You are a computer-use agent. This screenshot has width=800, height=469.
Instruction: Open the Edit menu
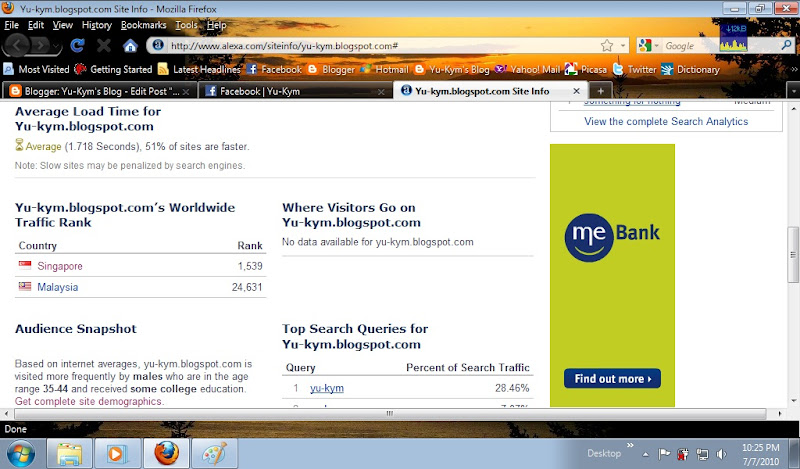(x=36, y=25)
